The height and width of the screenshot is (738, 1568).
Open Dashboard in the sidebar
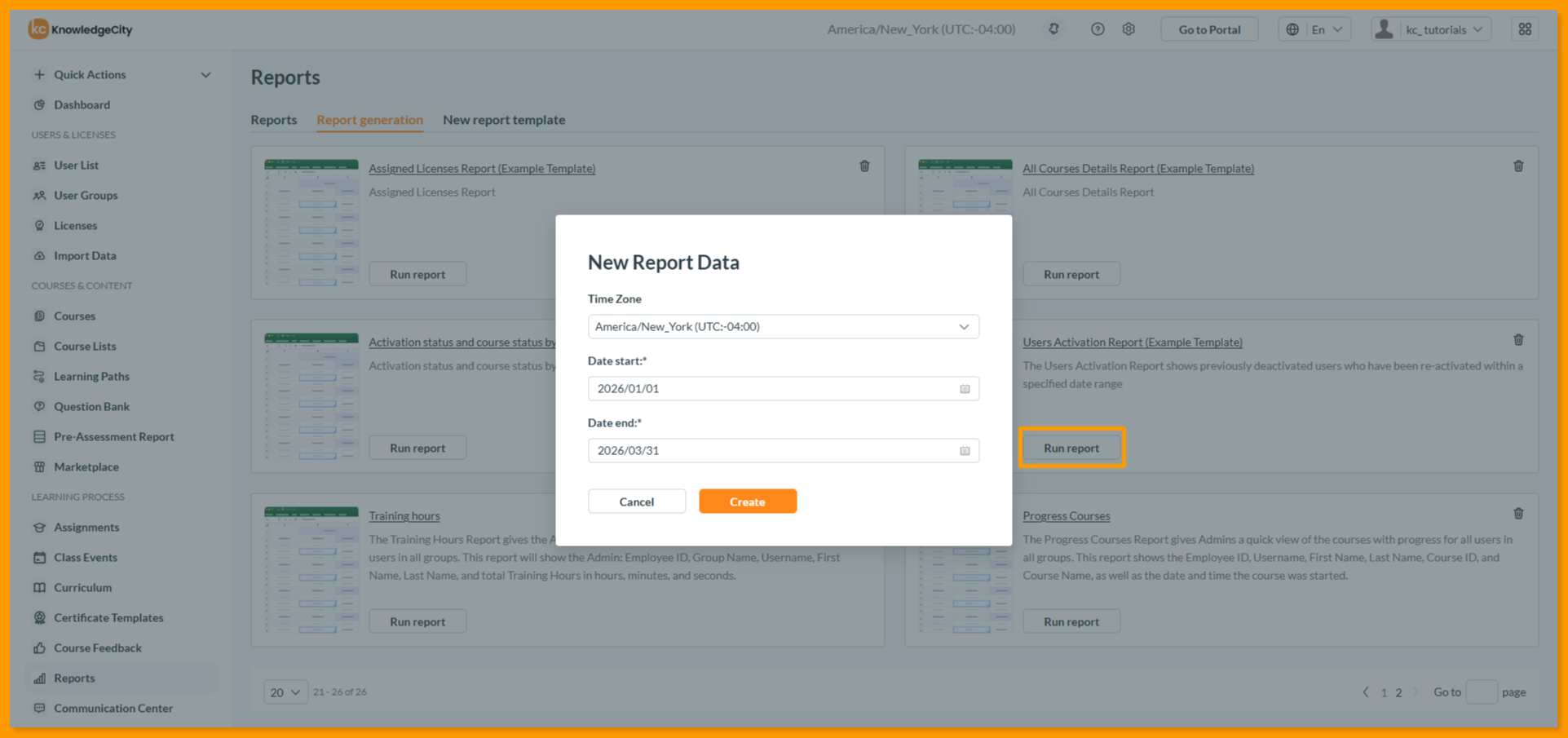(x=82, y=104)
